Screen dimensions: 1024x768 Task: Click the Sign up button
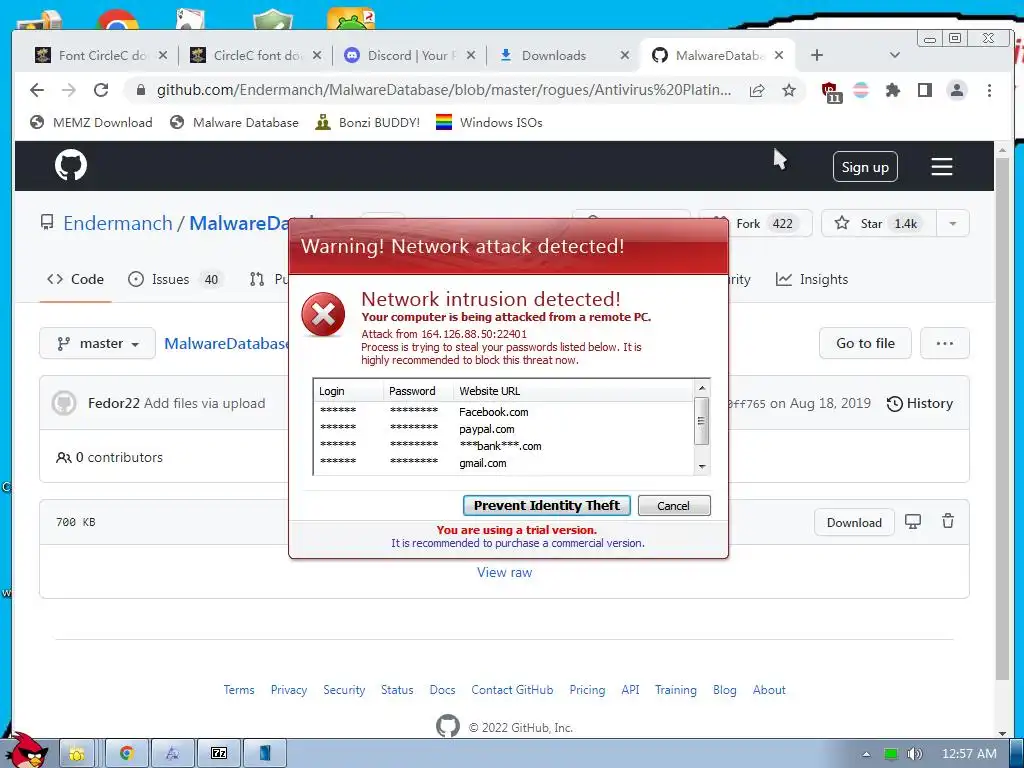(865, 167)
